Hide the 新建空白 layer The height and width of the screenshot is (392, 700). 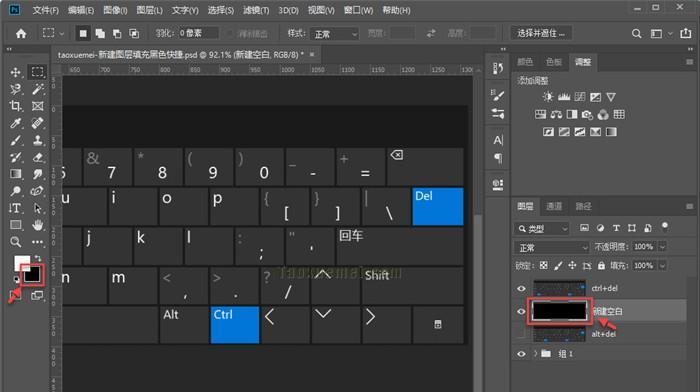click(x=521, y=311)
